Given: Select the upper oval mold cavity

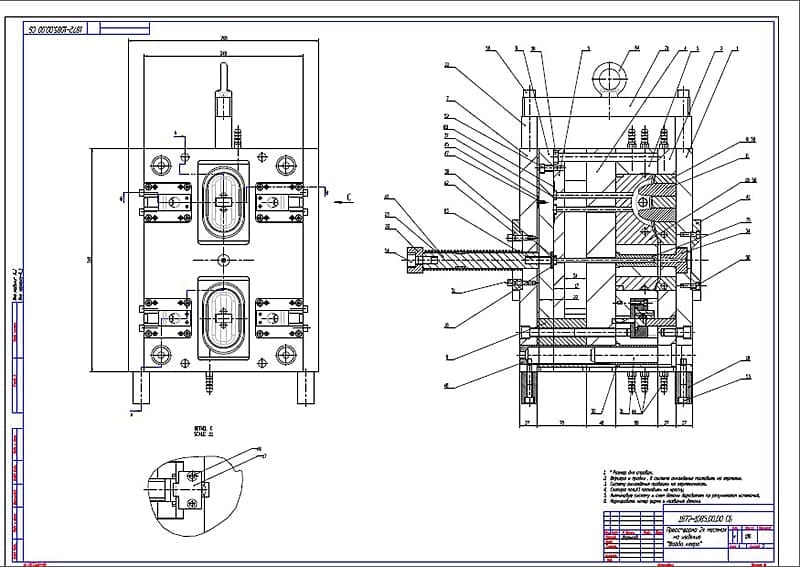Looking at the screenshot, I should tap(222, 200).
